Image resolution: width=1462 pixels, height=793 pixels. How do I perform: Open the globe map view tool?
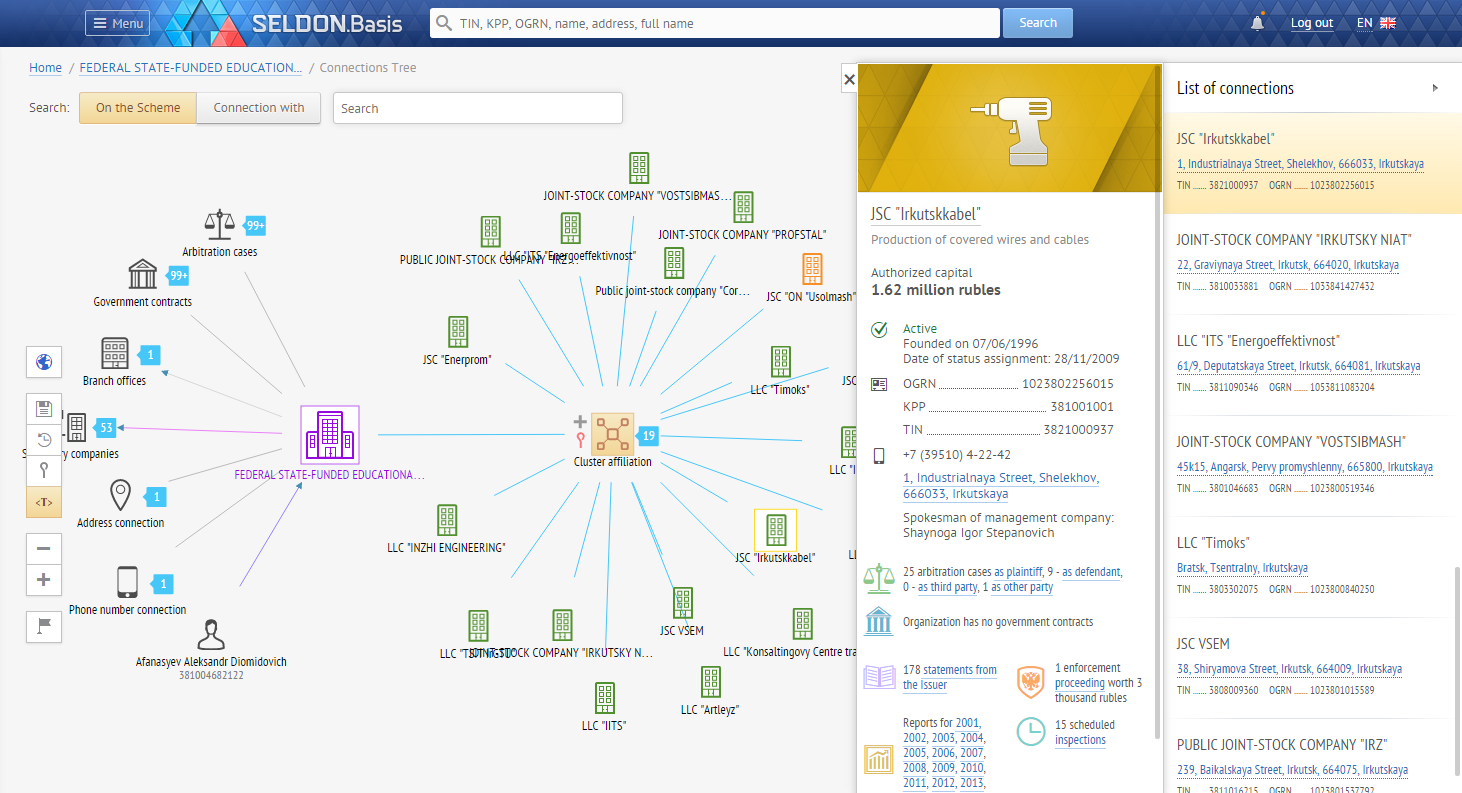click(43, 362)
